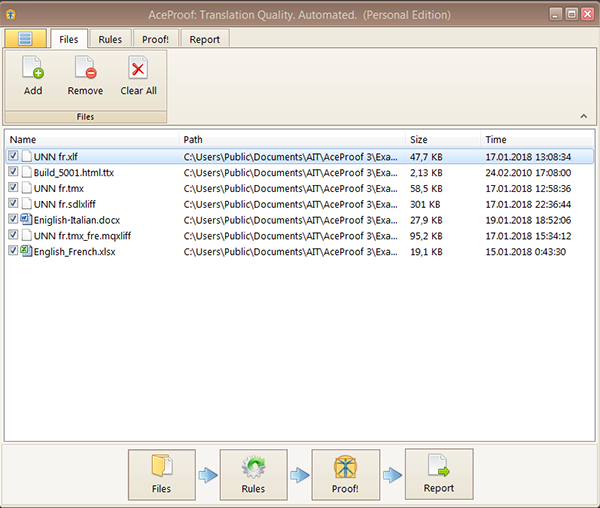Image resolution: width=600 pixels, height=508 pixels.
Task: Click the 2,13 KB size cell
Action: (x=426, y=173)
